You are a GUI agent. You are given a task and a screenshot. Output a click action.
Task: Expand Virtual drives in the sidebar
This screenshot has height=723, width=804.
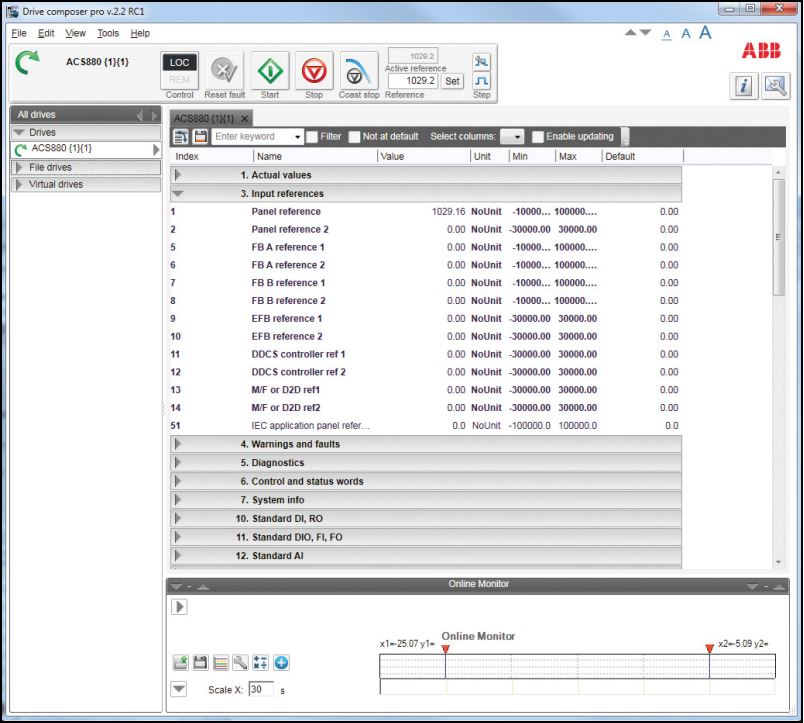(x=19, y=184)
